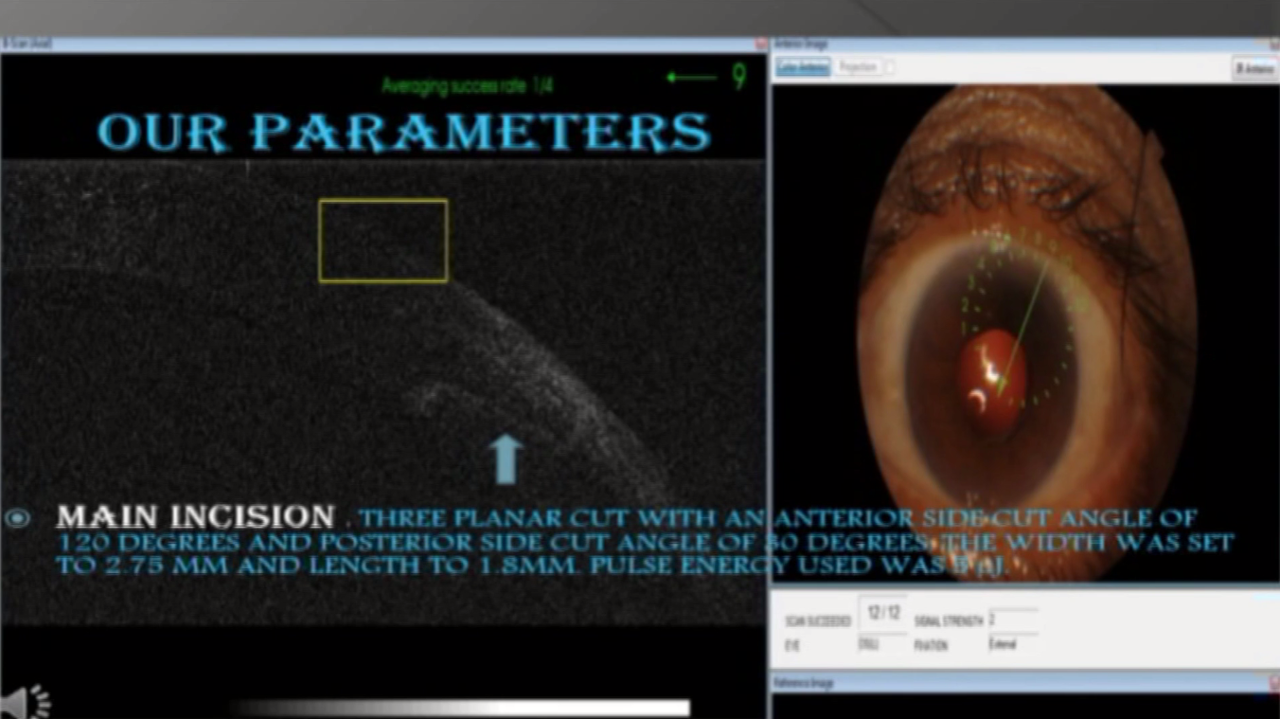Image resolution: width=1280 pixels, height=720 pixels.
Task: Click 'Averaging success rate 1/4' text
Action: pyautogui.click(x=467, y=86)
